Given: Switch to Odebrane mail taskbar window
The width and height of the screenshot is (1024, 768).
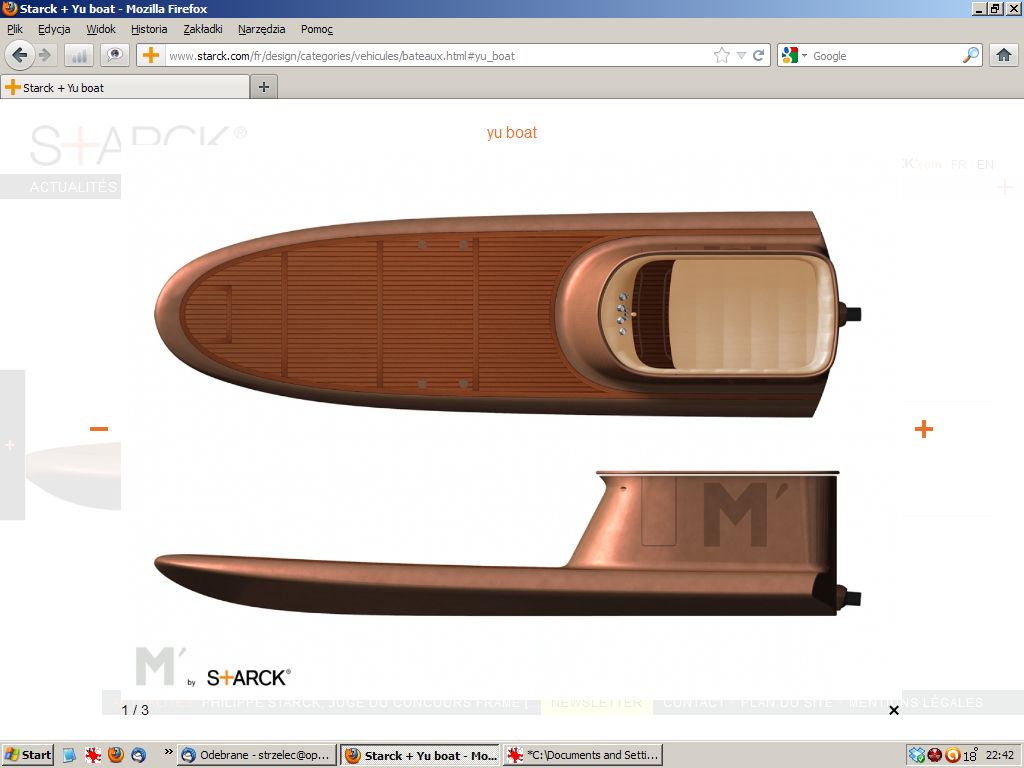Looking at the screenshot, I should (257, 755).
